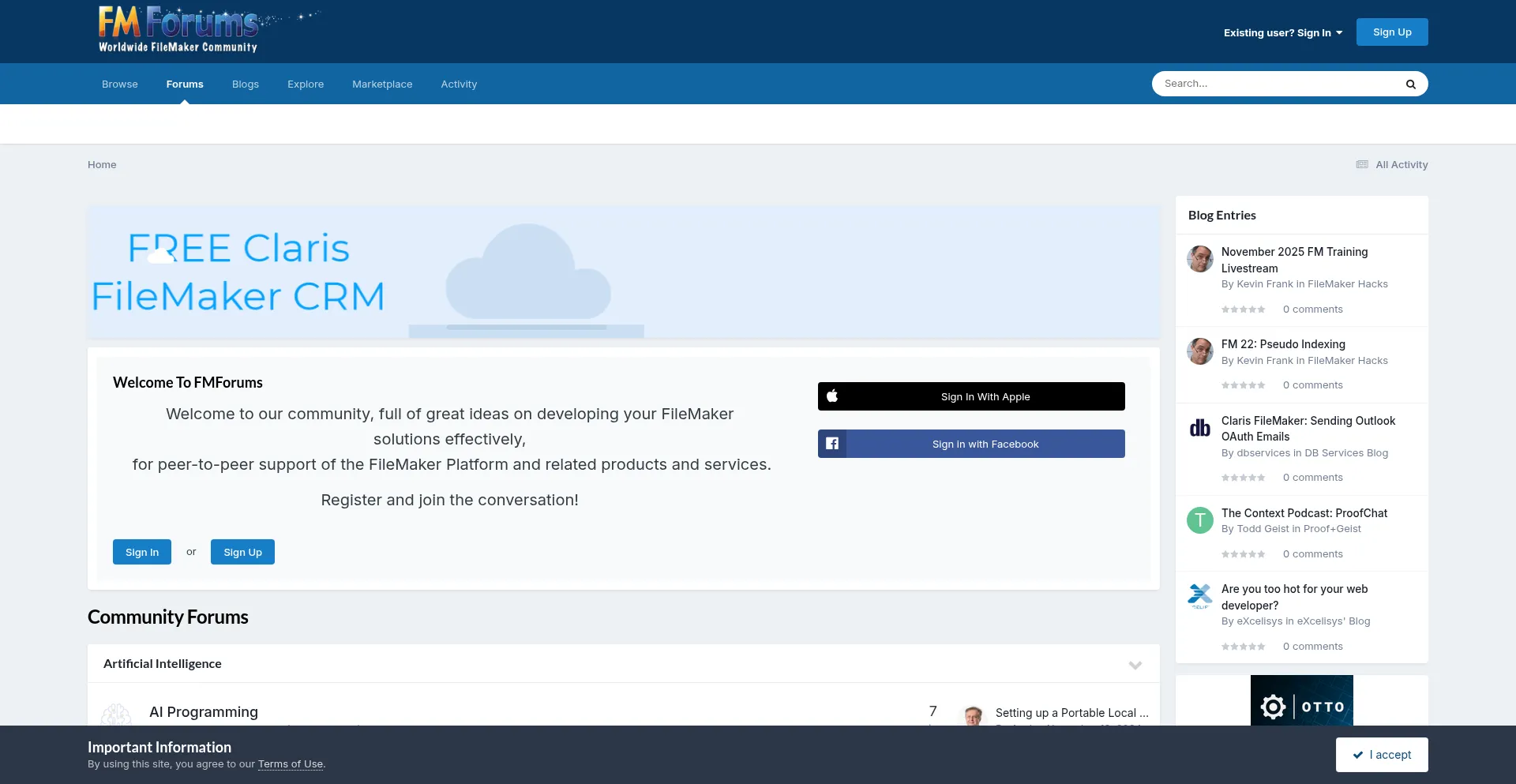1516x784 pixels.
Task: Click the FREE Claris FileMaker CRM banner
Action: tap(623, 272)
